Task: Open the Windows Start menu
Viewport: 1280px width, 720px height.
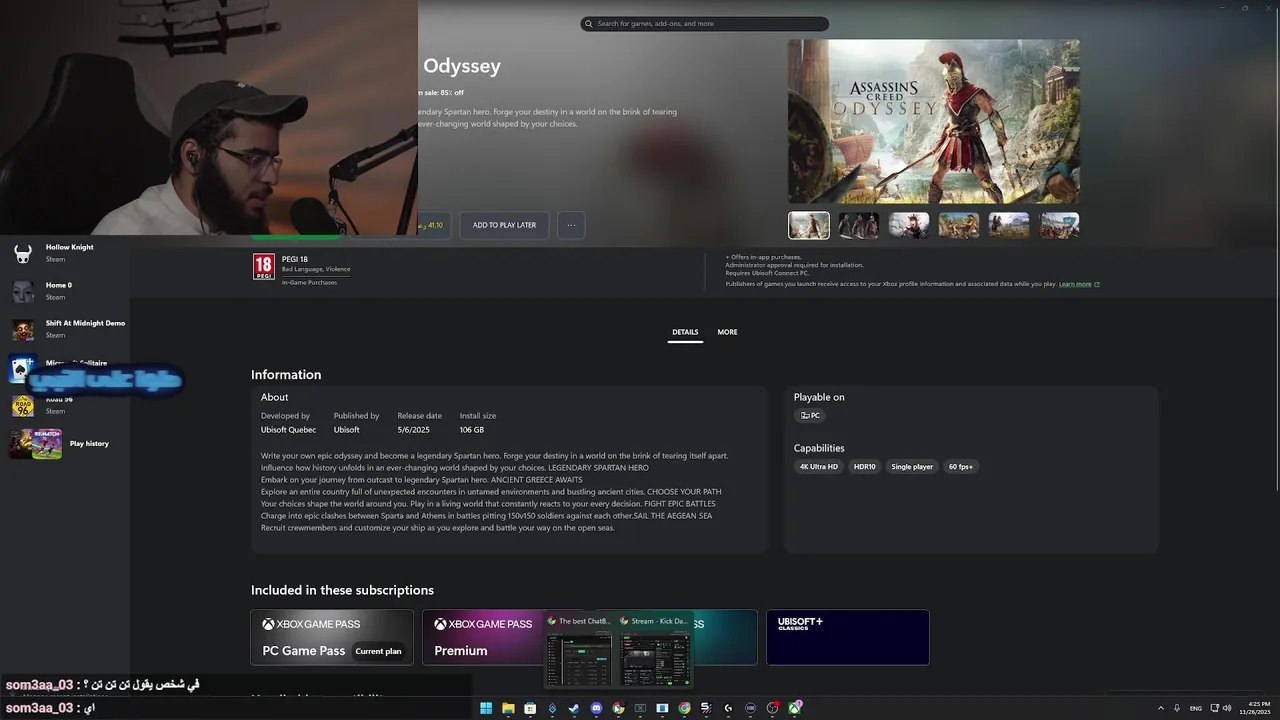Action: coord(486,708)
